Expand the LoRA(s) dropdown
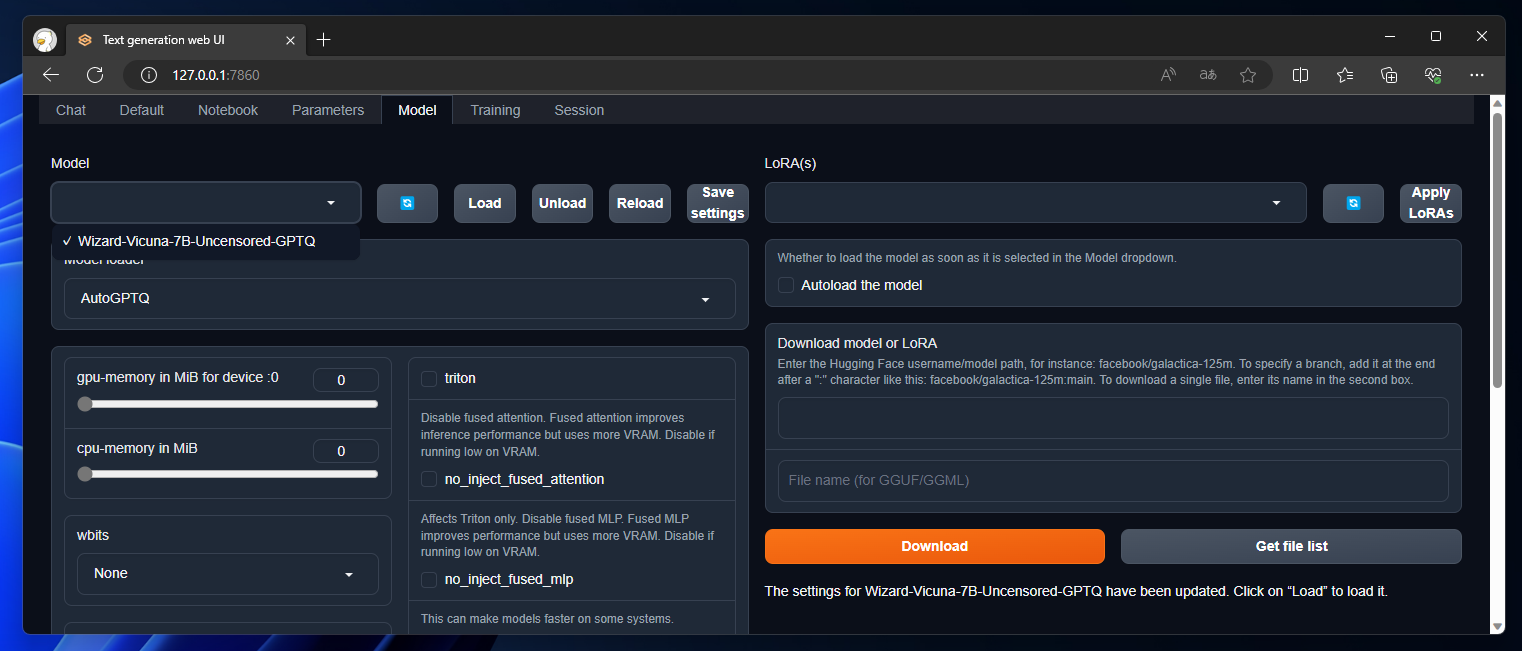This screenshot has width=1522, height=651. (1036, 203)
